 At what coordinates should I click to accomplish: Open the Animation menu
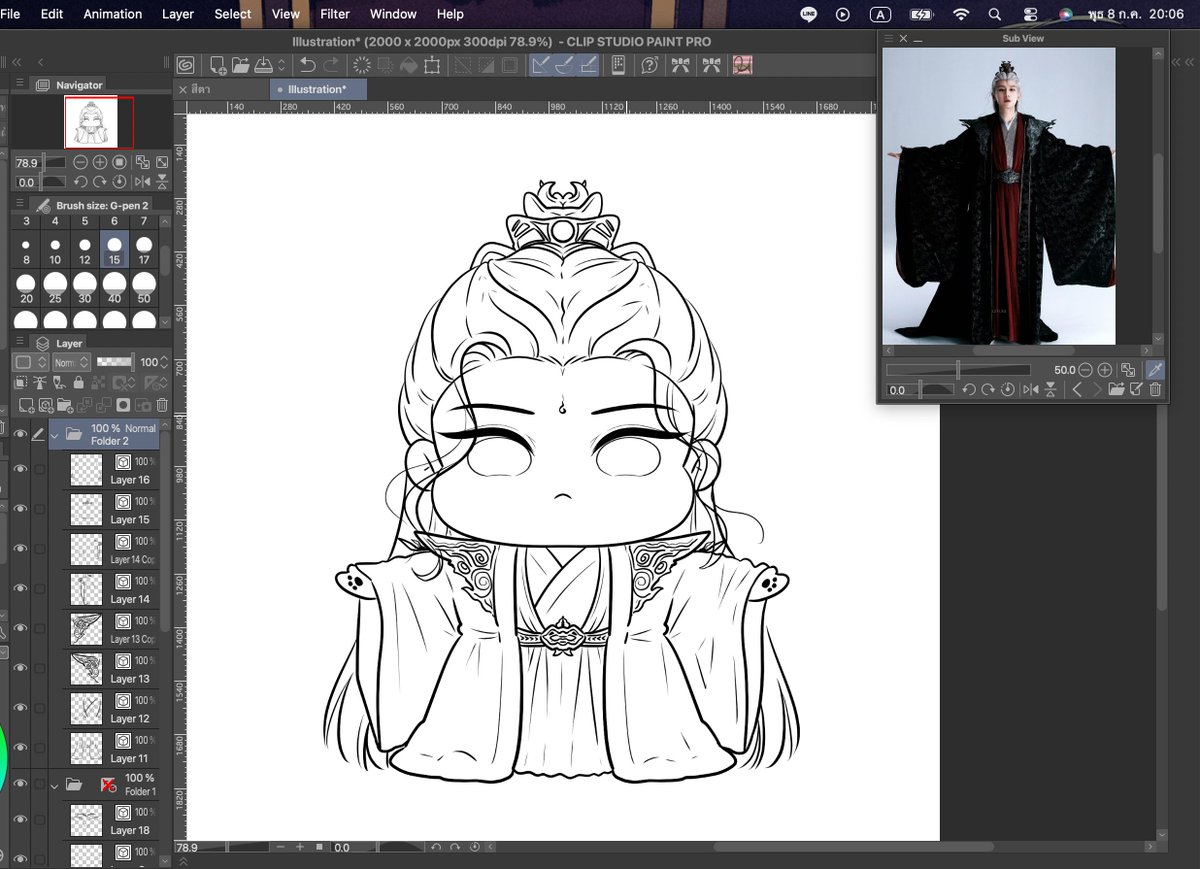[112, 14]
